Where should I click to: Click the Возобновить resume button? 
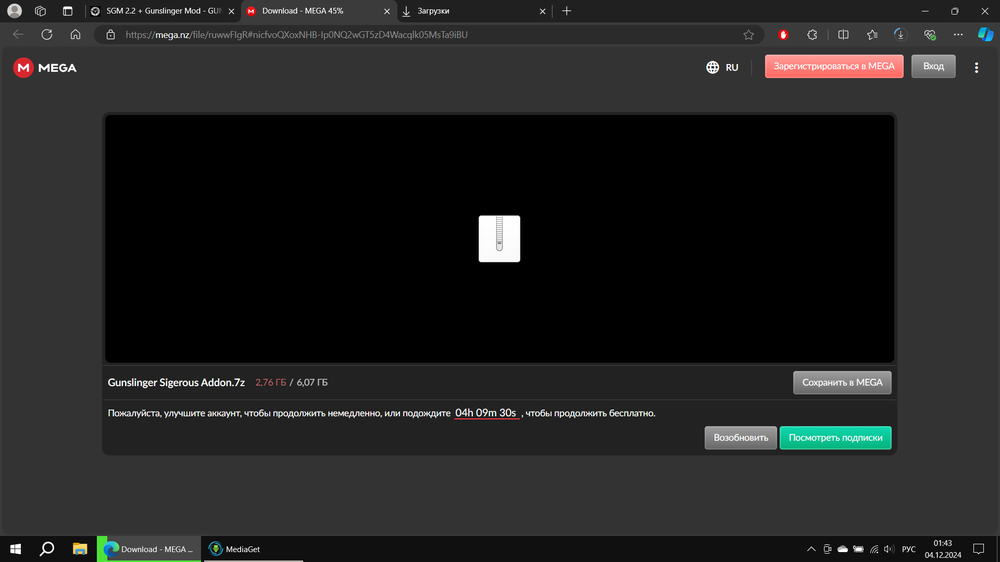pos(740,438)
